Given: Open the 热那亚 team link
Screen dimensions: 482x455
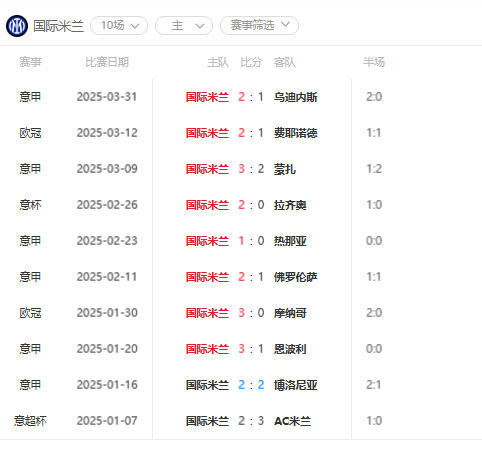Looking at the screenshot, I should (290, 241).
